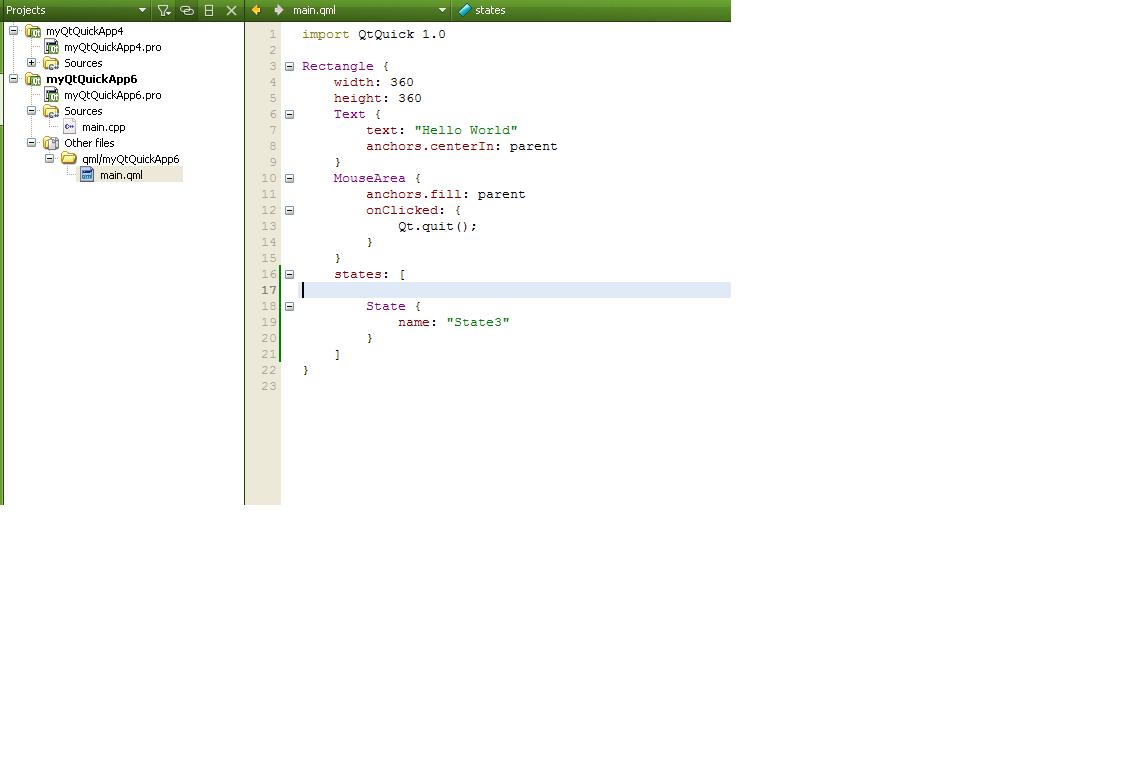Click the blue states symbol icon

tap(465, 10)
